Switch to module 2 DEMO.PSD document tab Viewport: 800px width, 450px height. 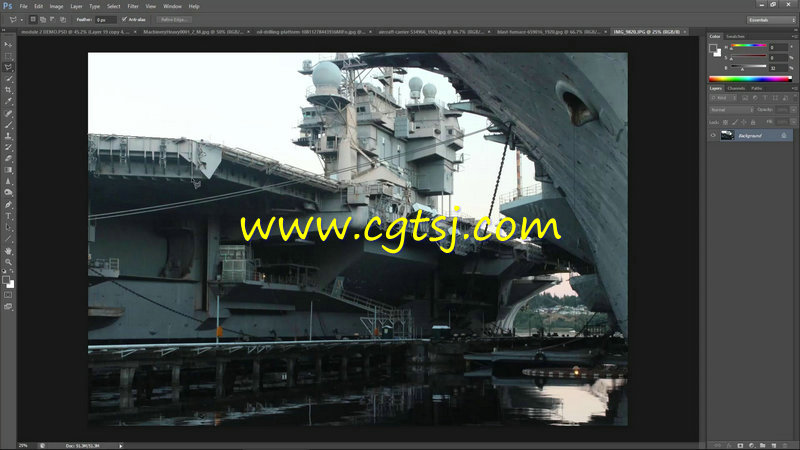[75, 32]
